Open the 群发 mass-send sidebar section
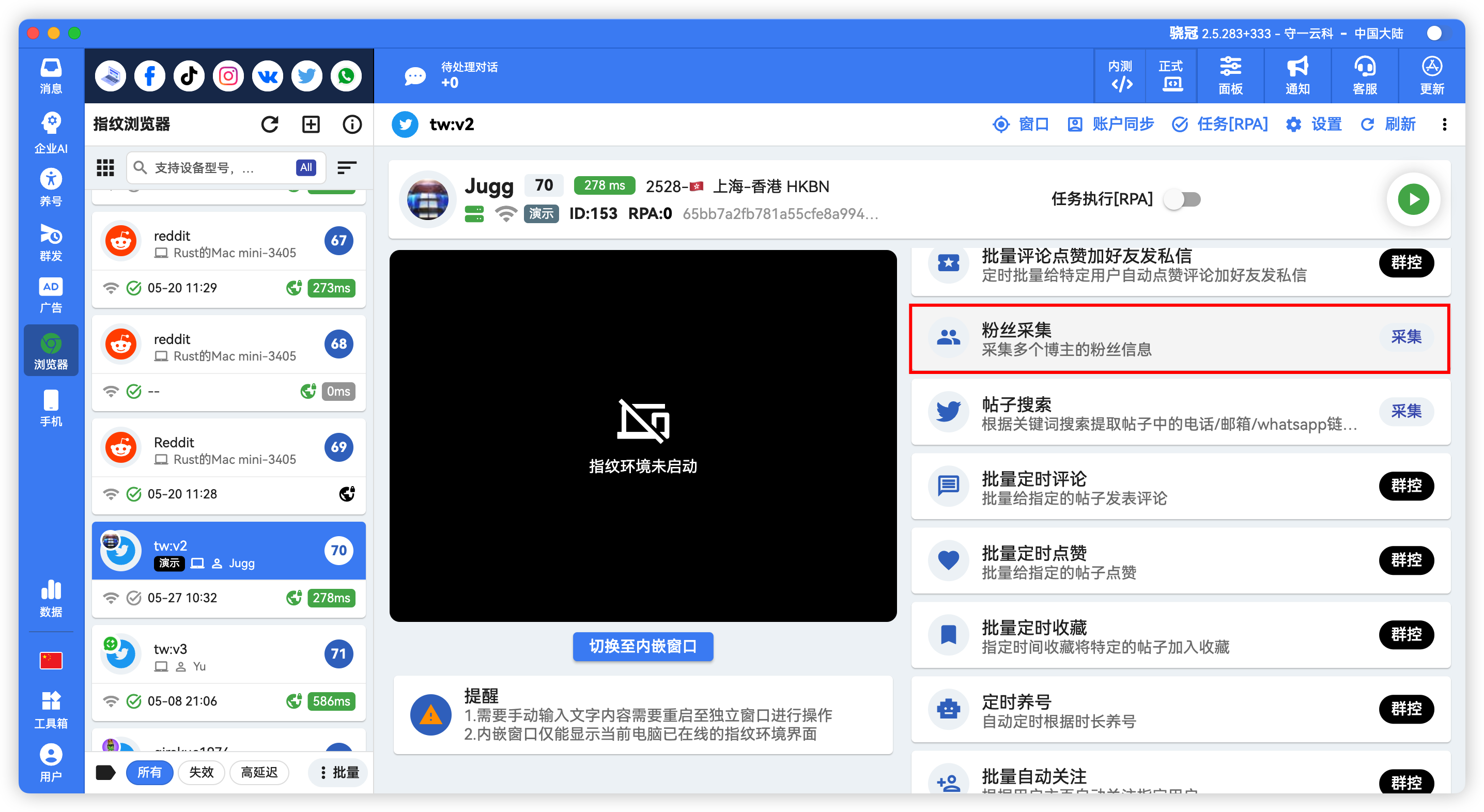 tap(51, 242)
